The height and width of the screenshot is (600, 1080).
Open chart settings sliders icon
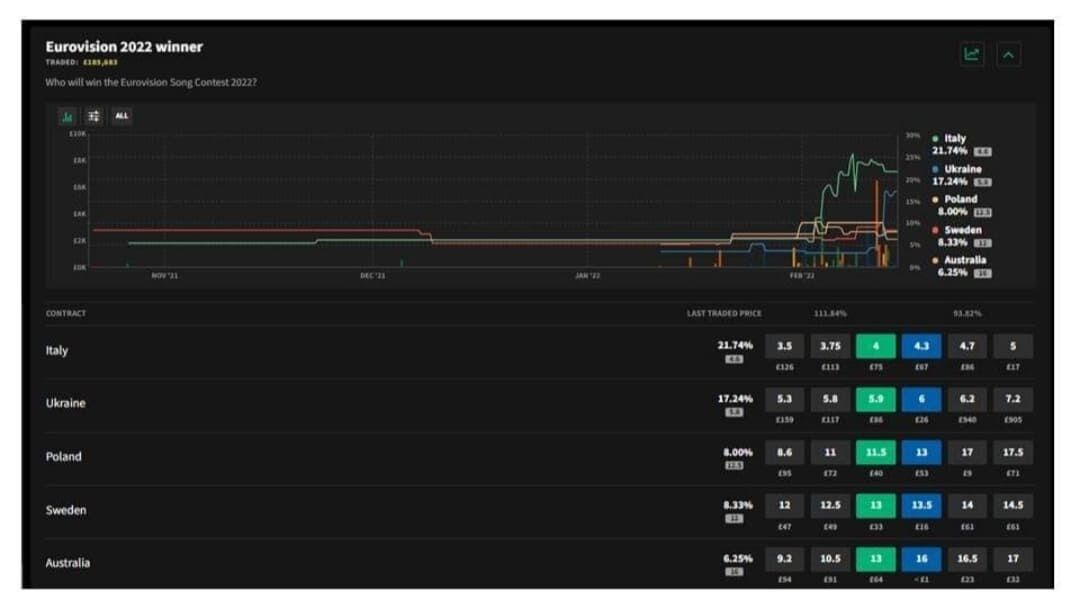coord(94,116)
